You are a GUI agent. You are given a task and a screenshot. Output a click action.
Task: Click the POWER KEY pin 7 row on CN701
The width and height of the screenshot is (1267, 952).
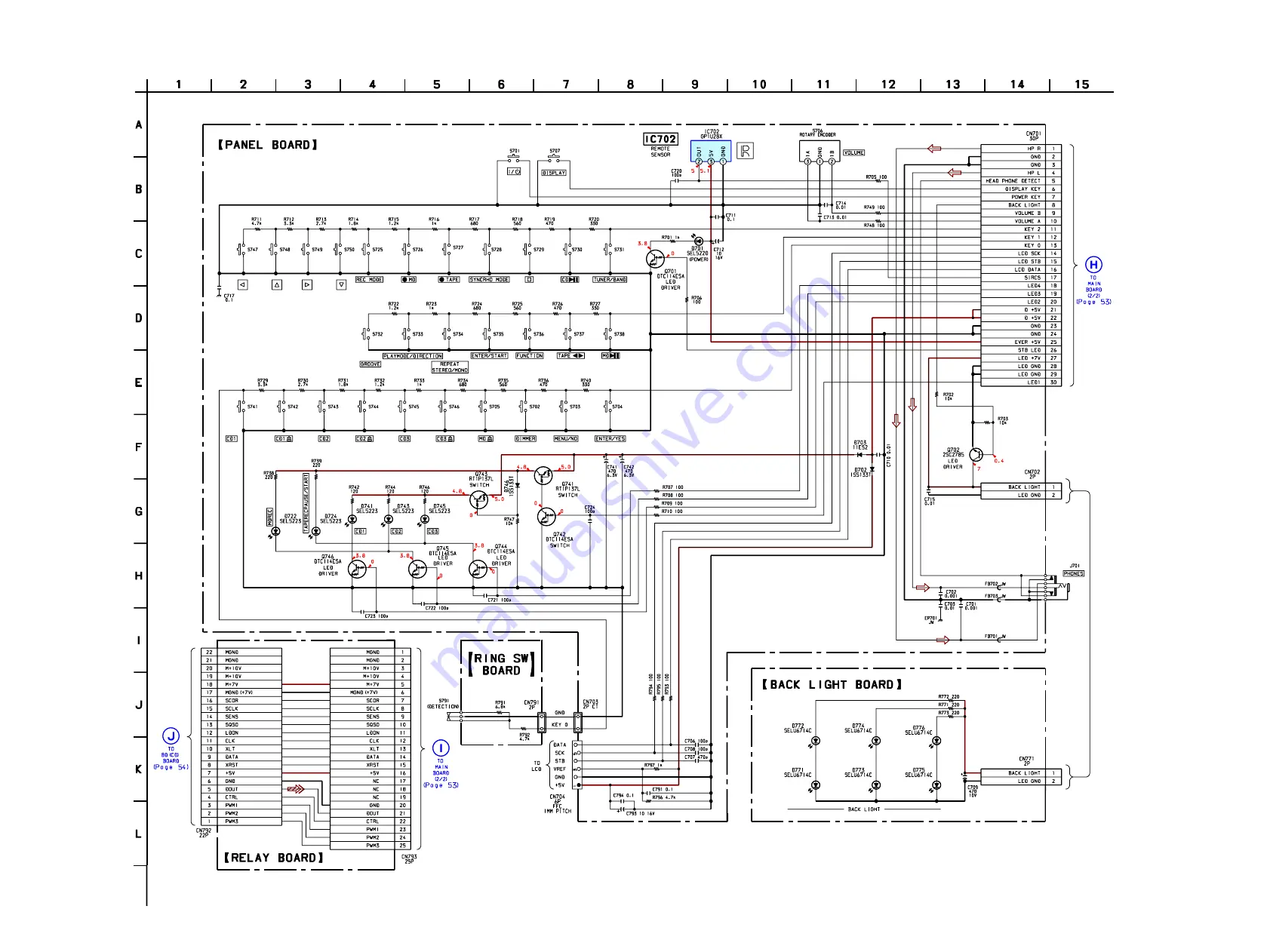(x=1021, y=197)
